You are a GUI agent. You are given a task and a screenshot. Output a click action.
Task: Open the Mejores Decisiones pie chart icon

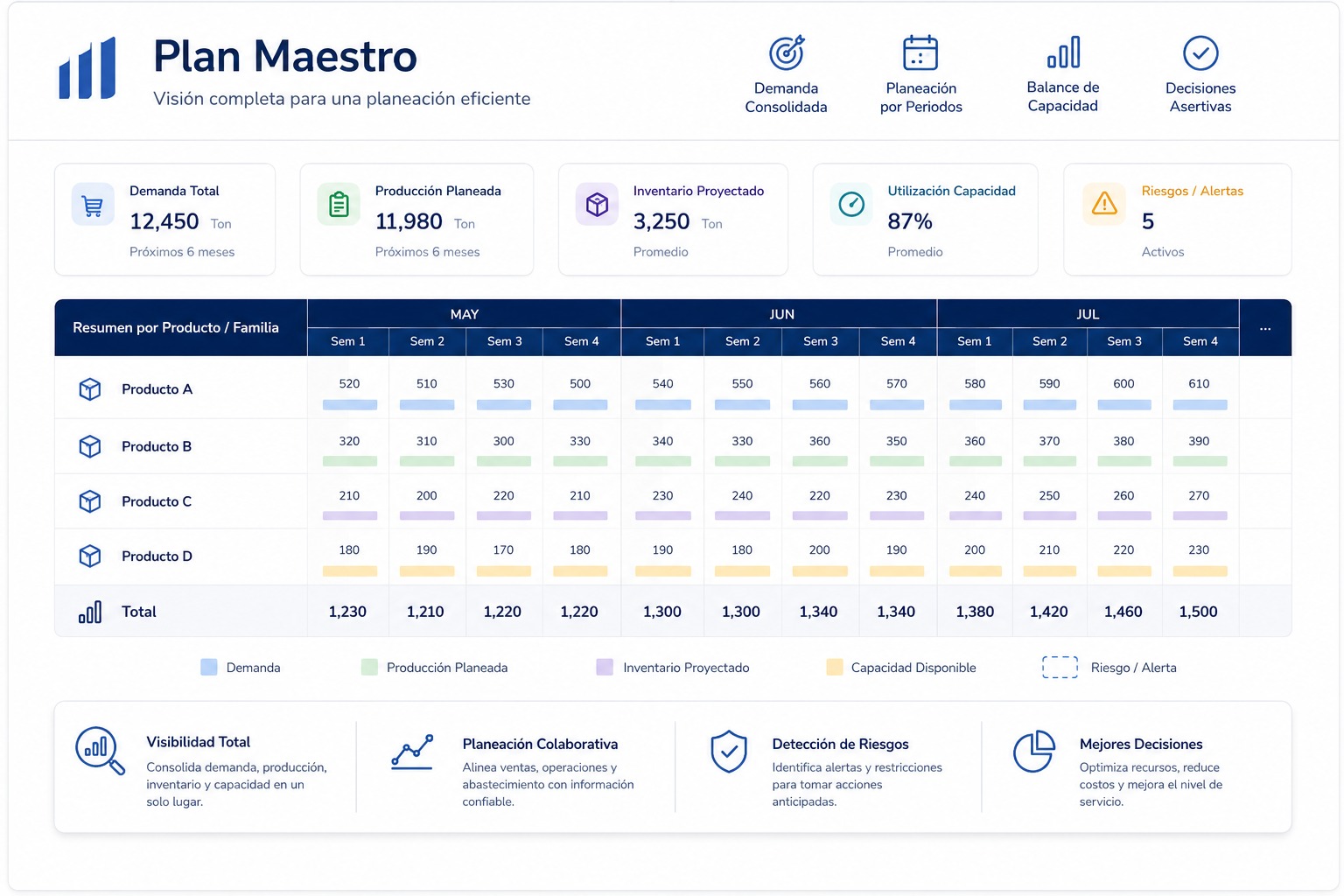pyautogui.click(x=1033, y=752)
